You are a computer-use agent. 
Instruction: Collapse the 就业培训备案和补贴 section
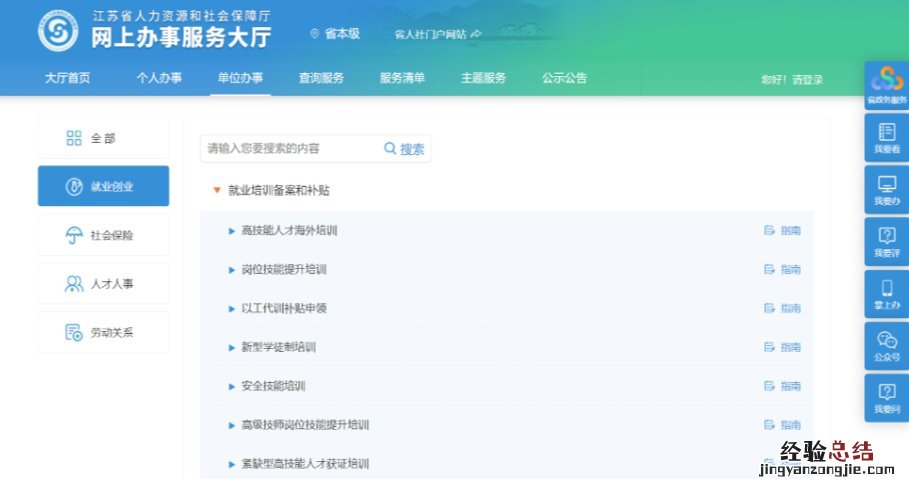(x=217, y=190)
